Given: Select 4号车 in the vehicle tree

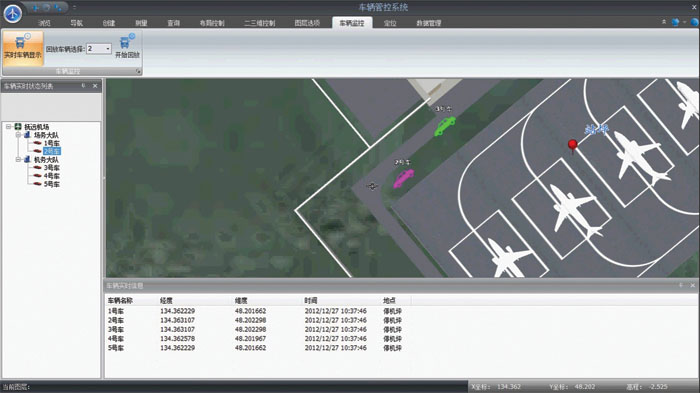Looking at the screenshot, I should click(51, 176).
